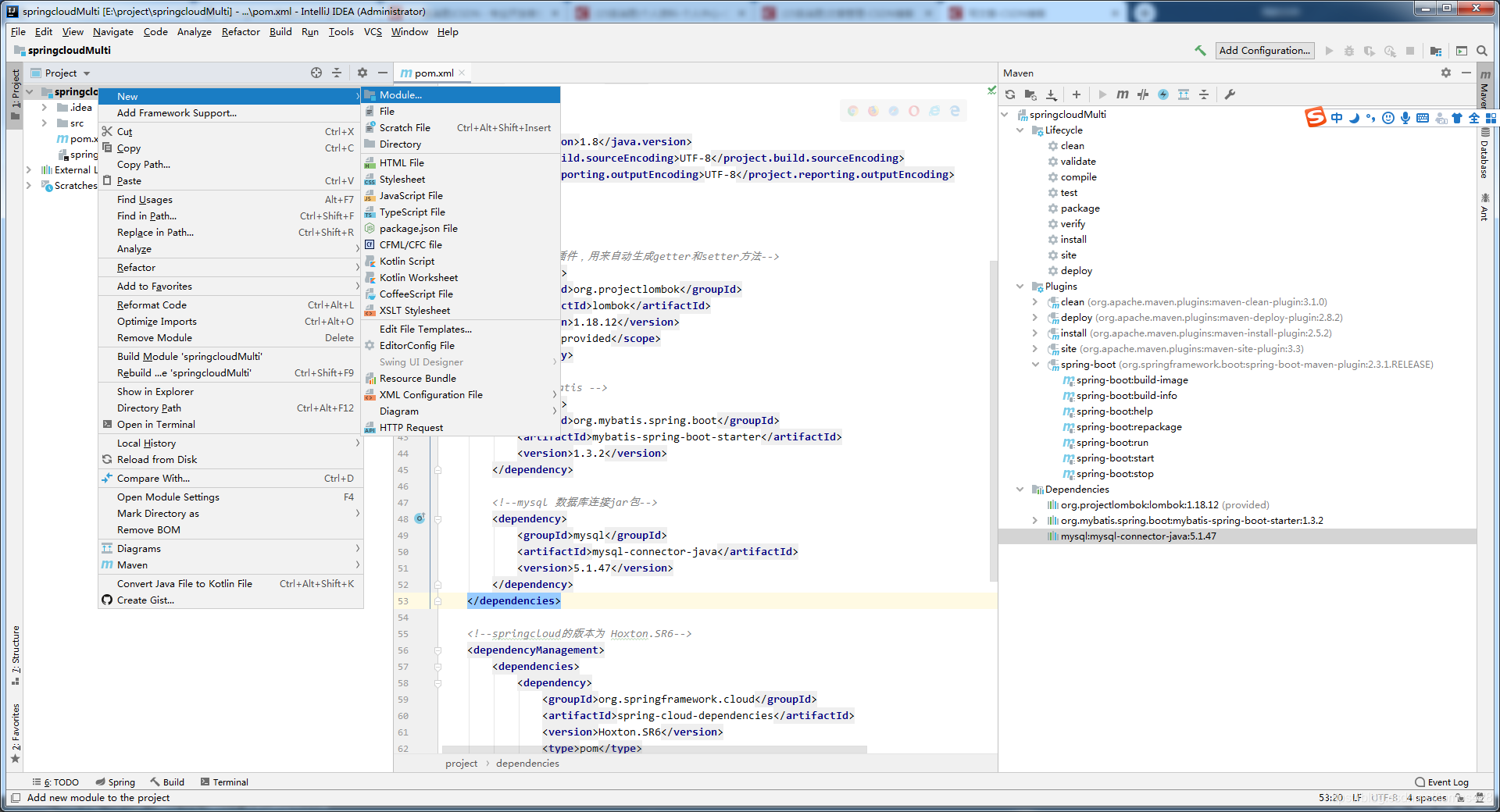Click download sources and documentation icon
The width and height of the screenshot is (1500, 812).
1052,94
